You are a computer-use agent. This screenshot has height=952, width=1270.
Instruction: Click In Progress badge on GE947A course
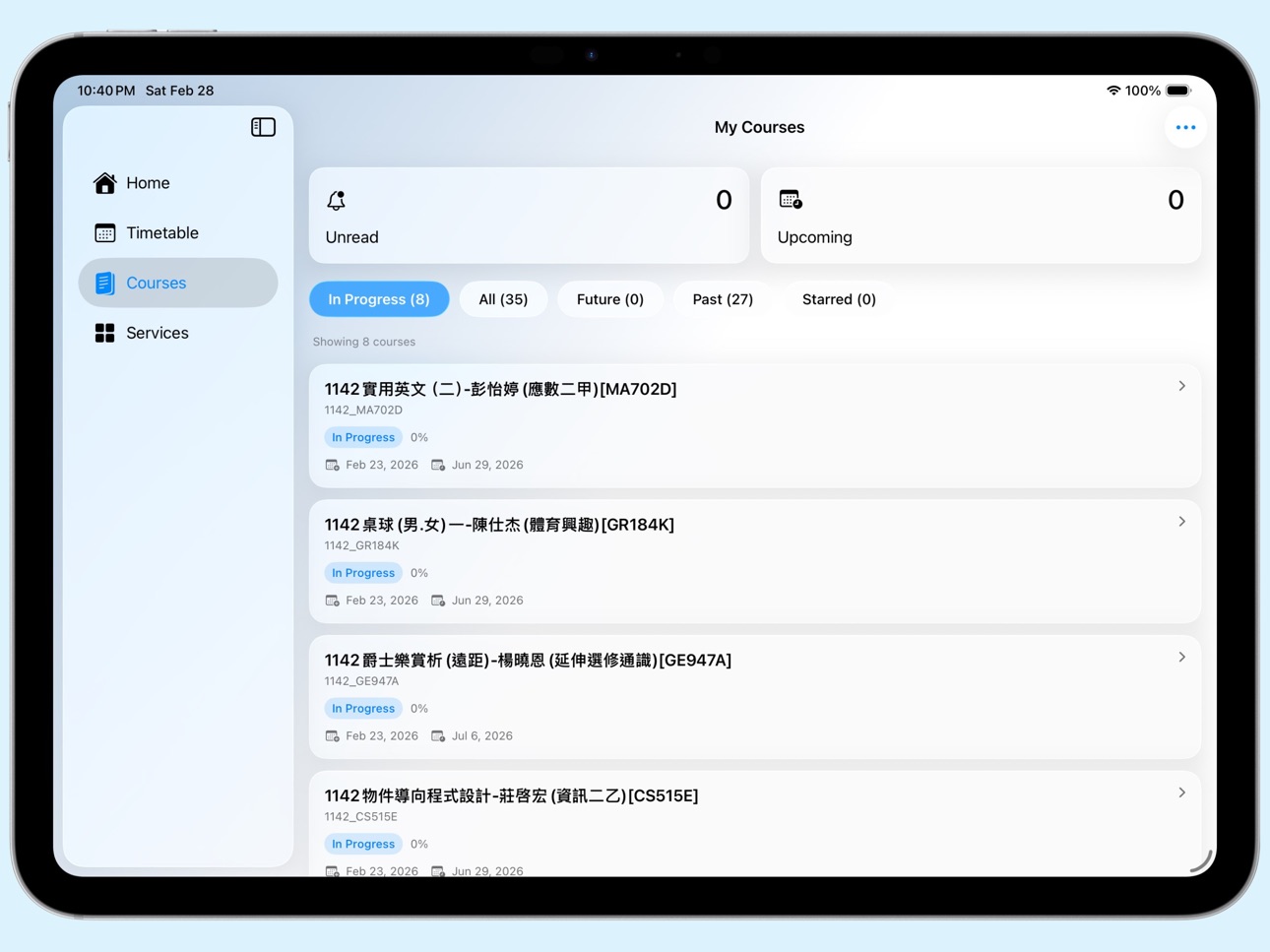[x=363, y=708]
